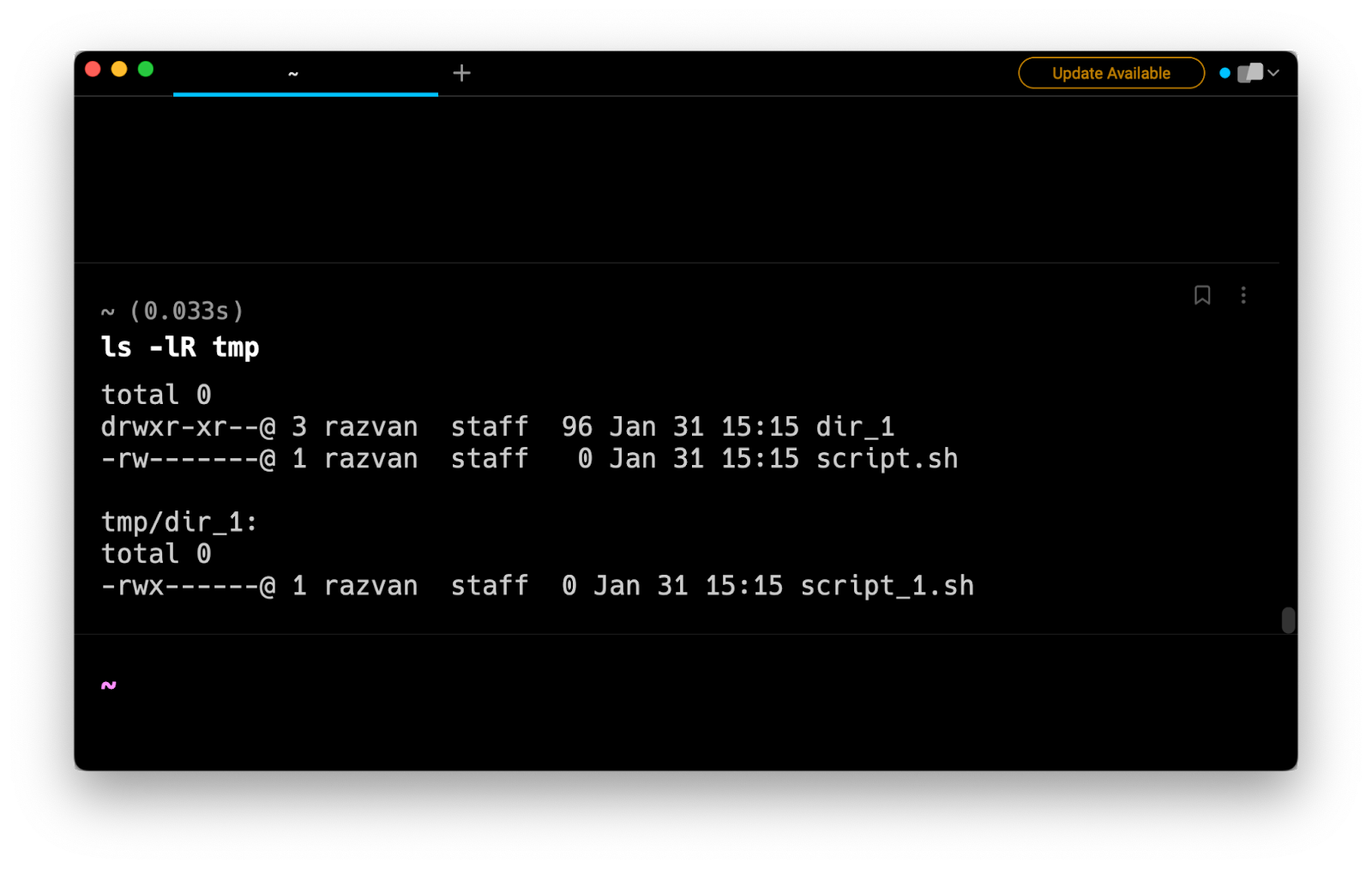Minimize the terminal with yellow button
1372x869 pixels.
tap(119, 69)
